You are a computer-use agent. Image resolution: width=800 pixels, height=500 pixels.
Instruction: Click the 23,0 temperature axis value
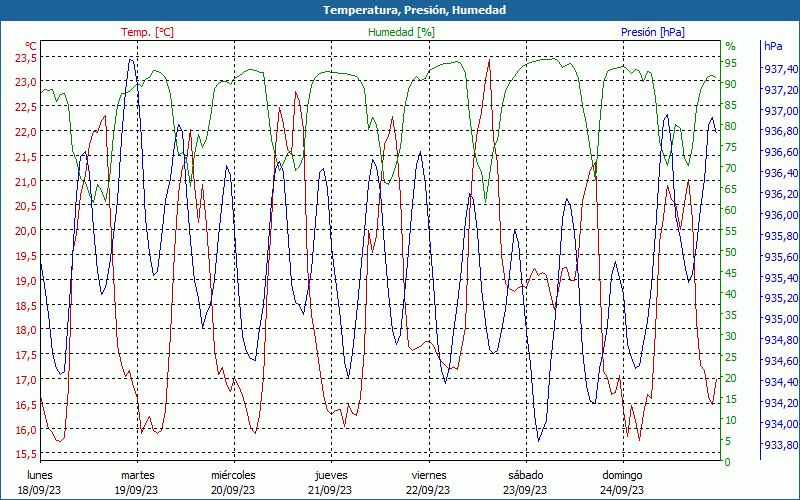click(26, 82)
